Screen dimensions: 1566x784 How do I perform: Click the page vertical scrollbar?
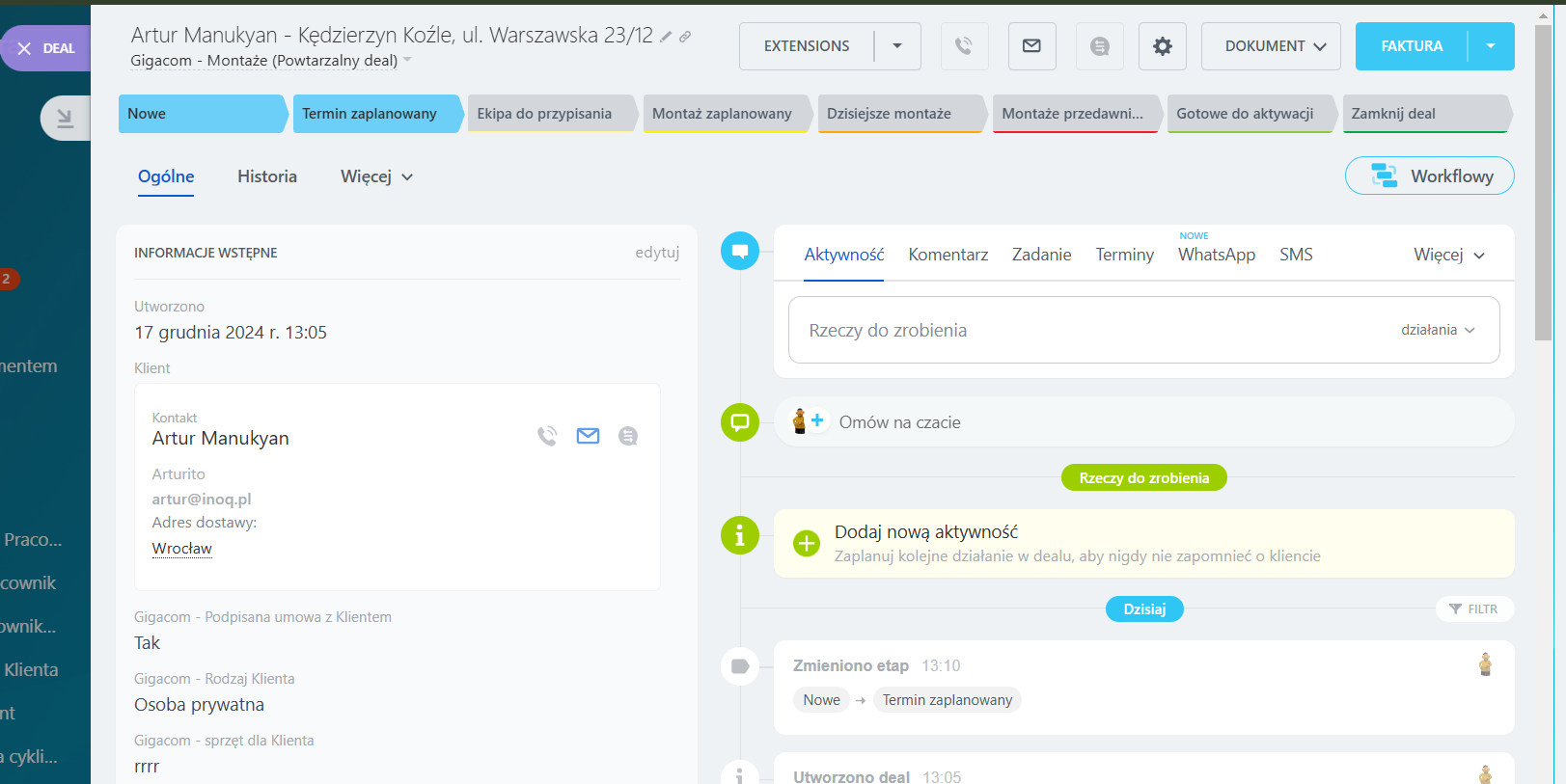1544,183
